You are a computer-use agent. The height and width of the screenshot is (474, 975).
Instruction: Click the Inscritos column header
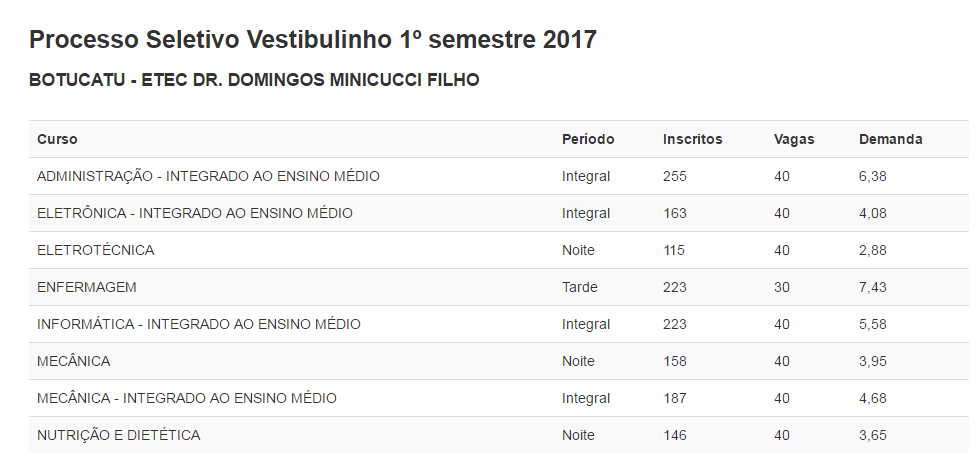(692, 139)
